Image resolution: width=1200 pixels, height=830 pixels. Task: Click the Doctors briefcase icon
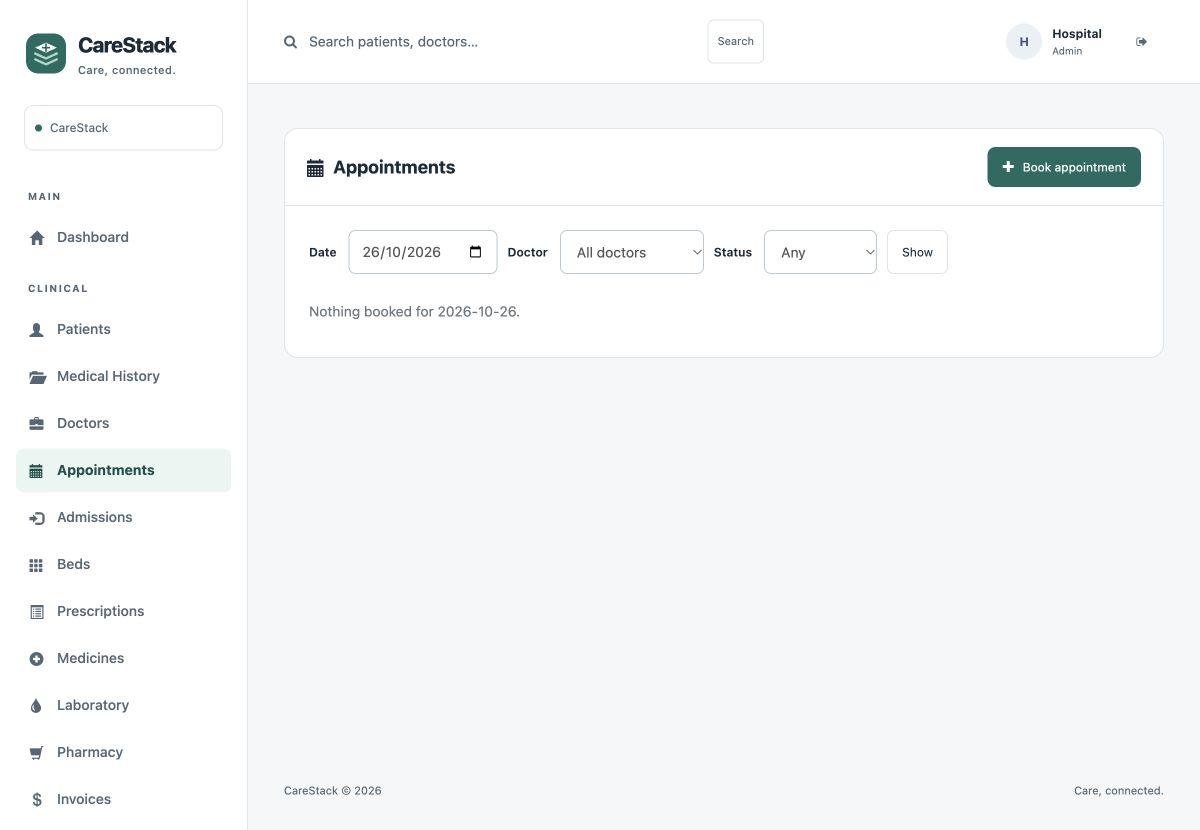pyautogui.click(x=37, y=424)
